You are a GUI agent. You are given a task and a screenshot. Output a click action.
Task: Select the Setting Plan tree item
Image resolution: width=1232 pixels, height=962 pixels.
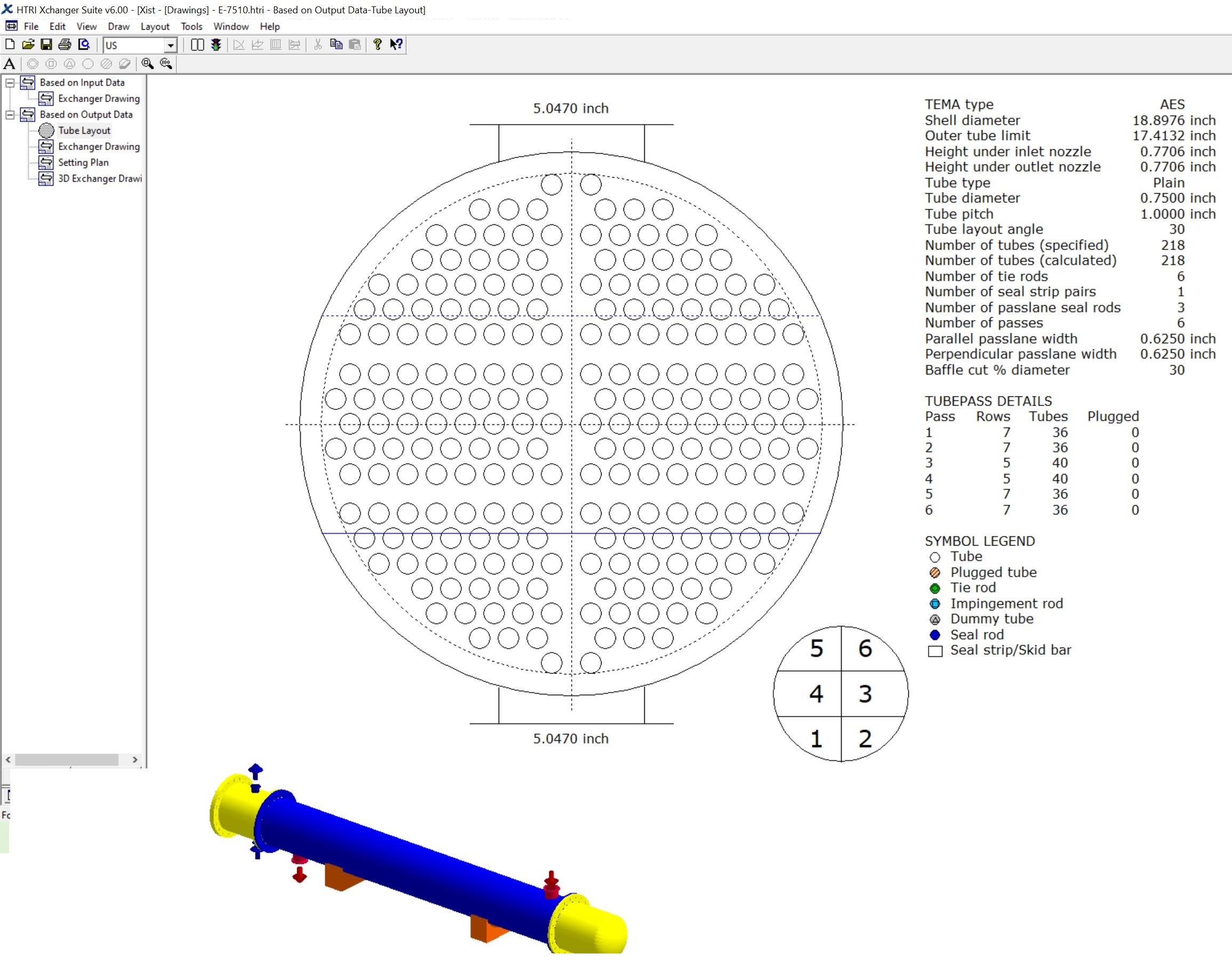click(83, 163)
